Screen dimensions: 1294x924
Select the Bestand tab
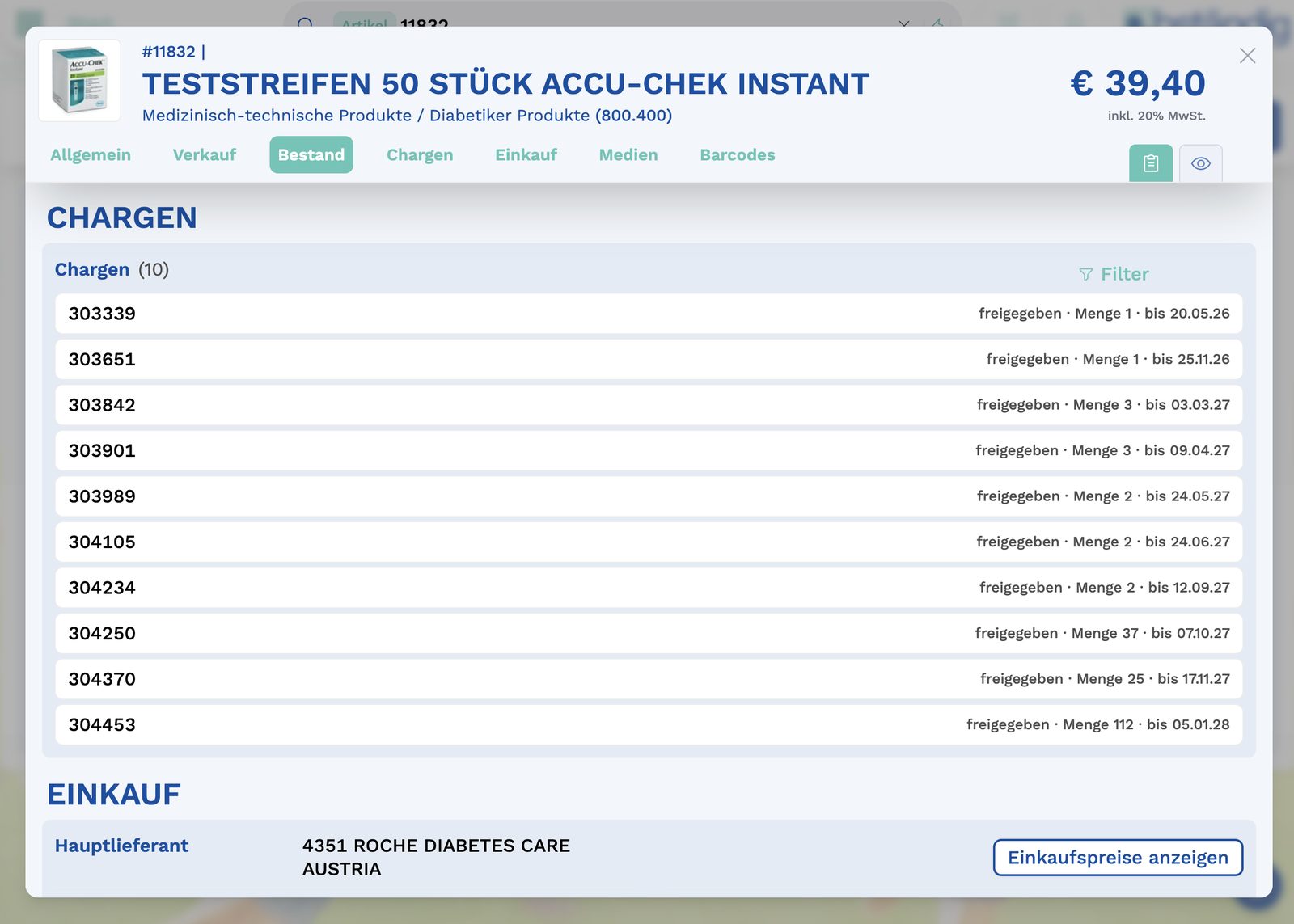coord(311,154)
